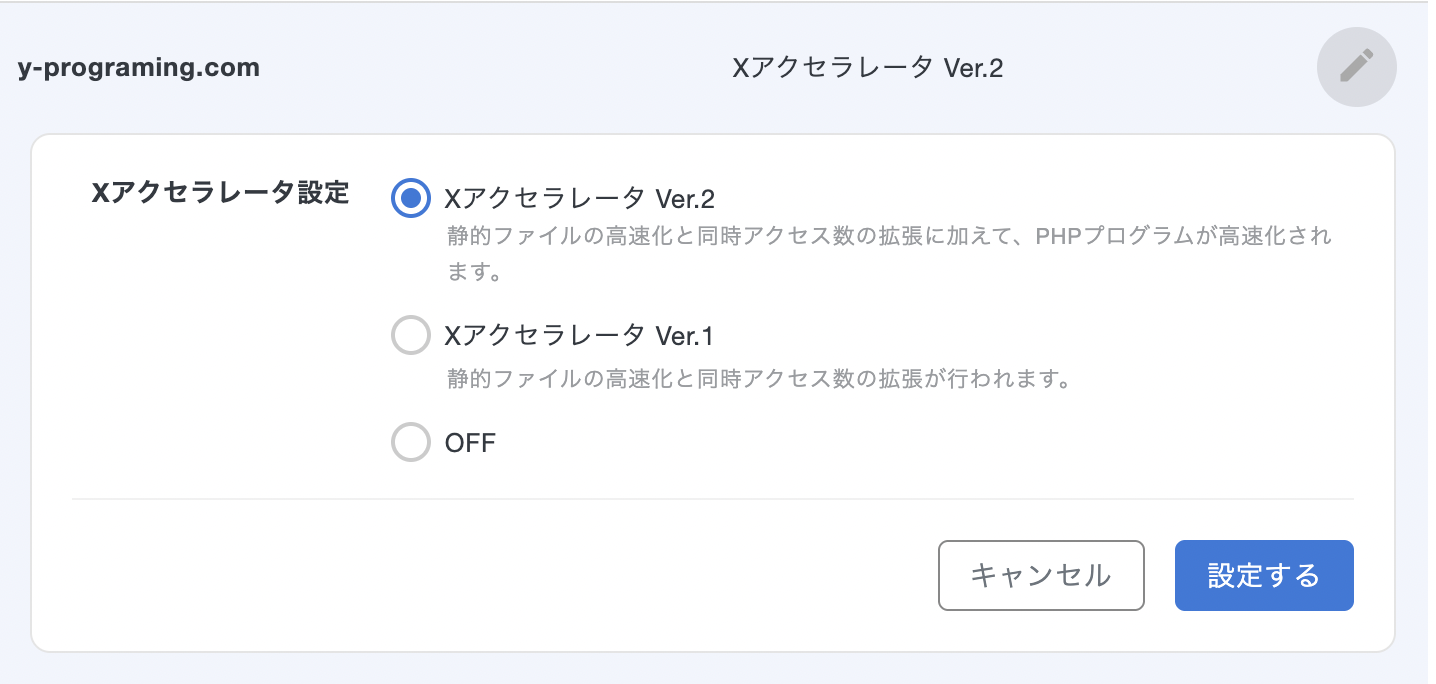
Task: Click the pencil edit icon
Action: [x=1356, y=67]
